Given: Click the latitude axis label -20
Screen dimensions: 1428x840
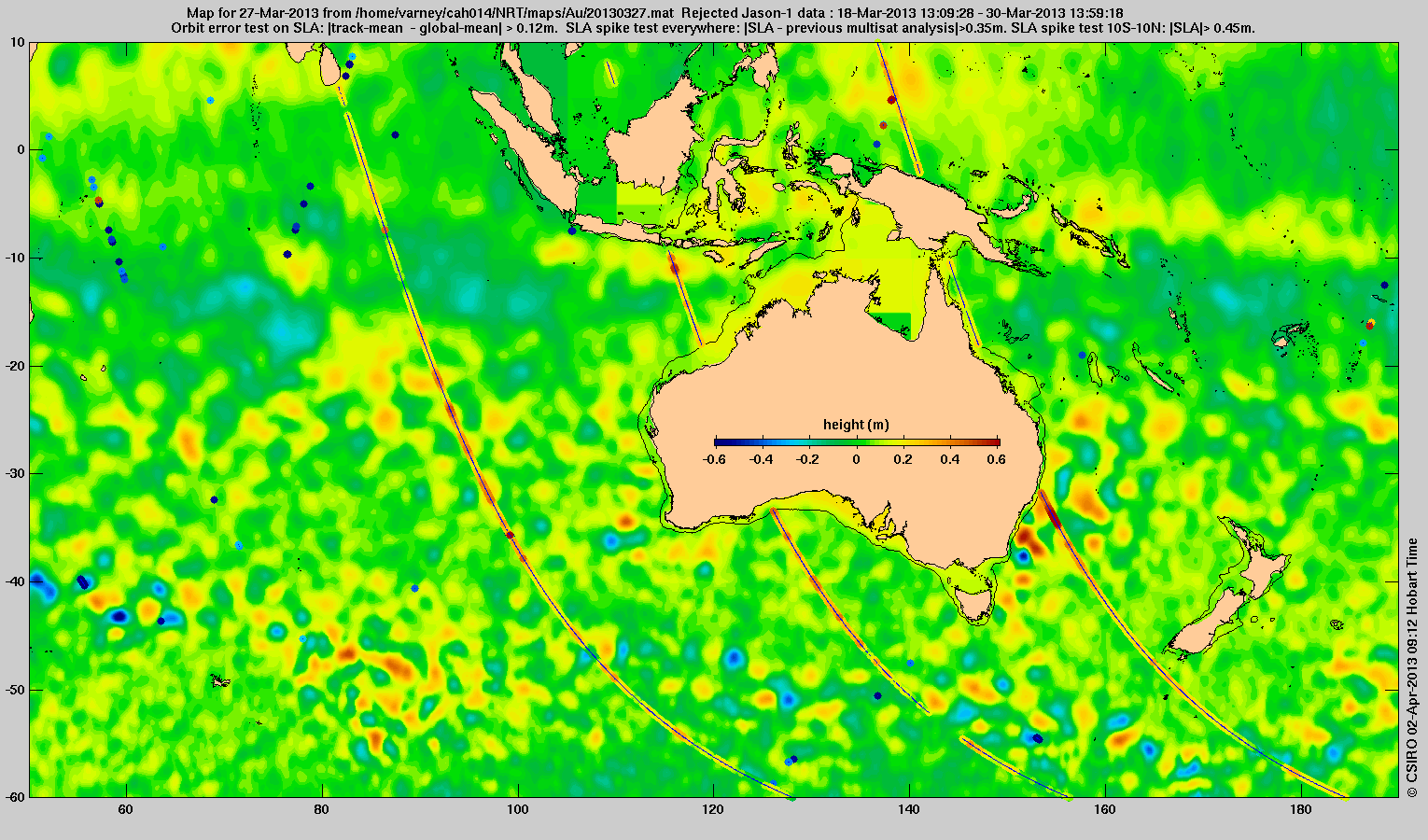Looking at the screenshot, I should [15, 366].
